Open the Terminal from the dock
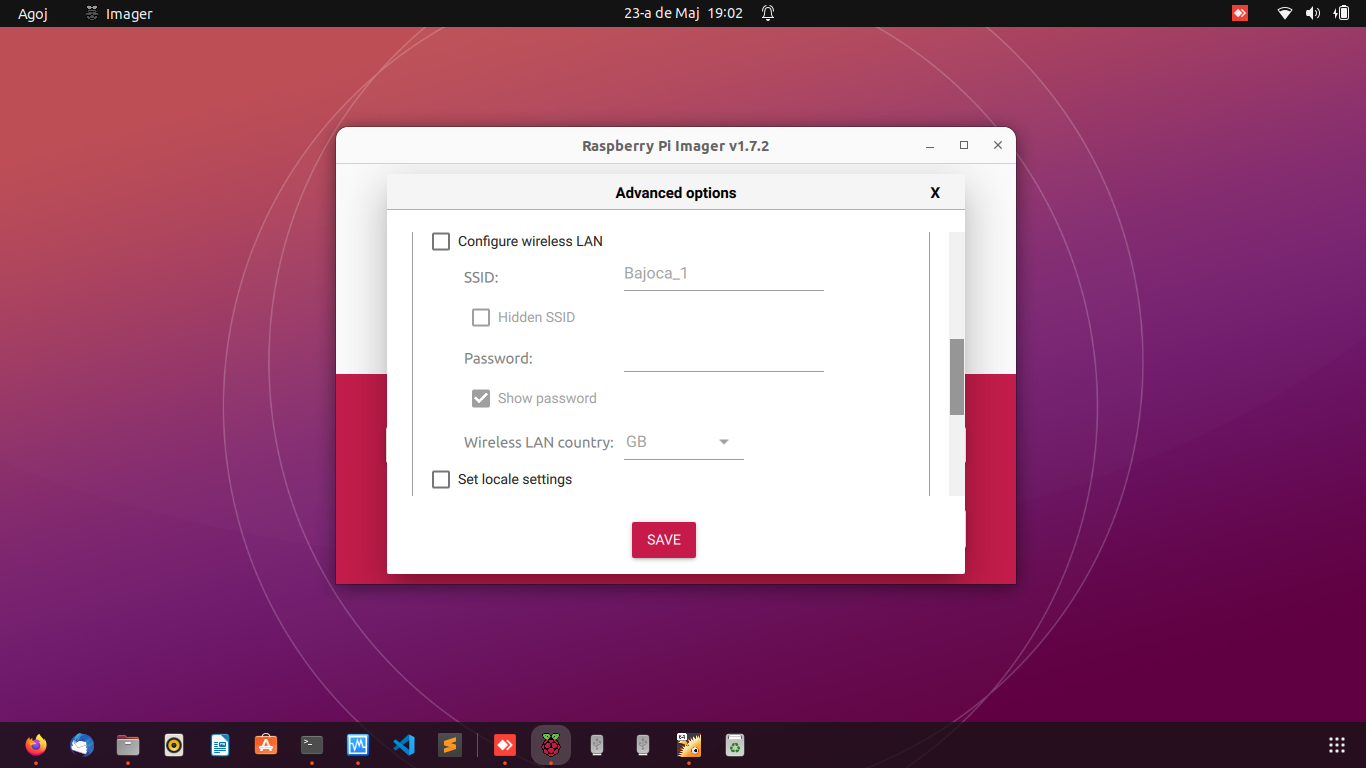The image size is (1366, 768). tap(312, 745)
